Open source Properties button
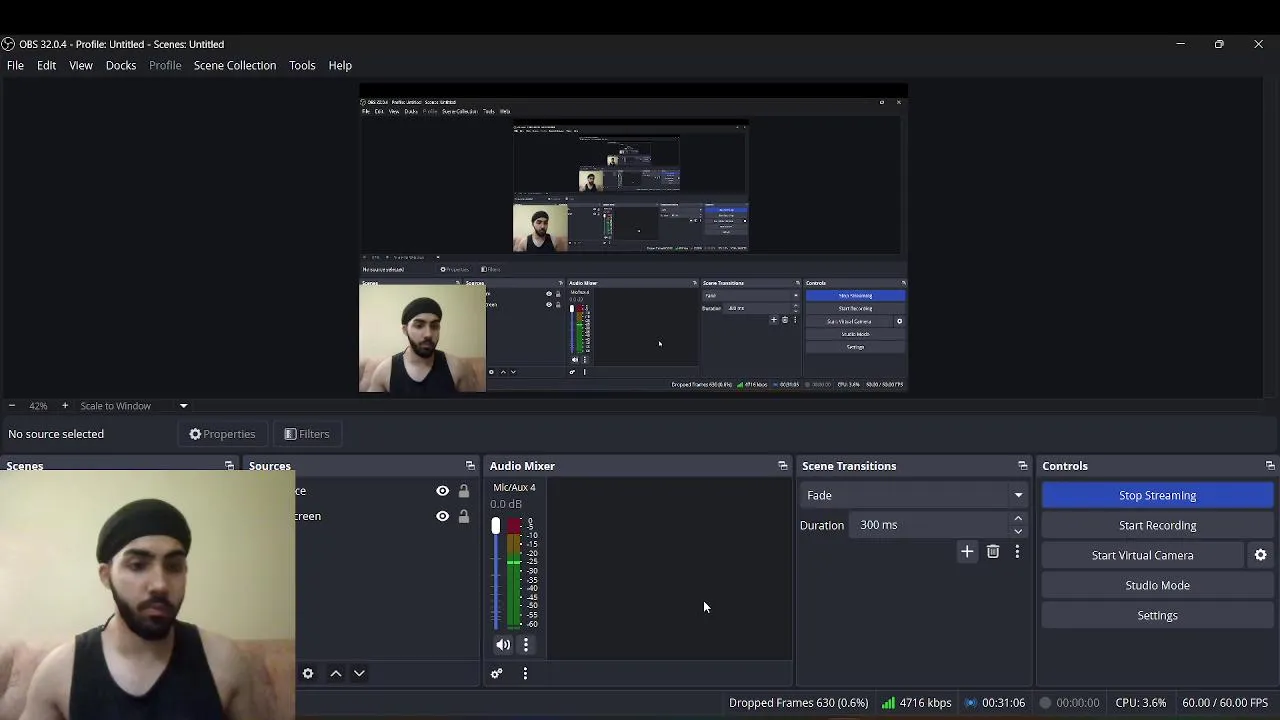 click(222, 434)
